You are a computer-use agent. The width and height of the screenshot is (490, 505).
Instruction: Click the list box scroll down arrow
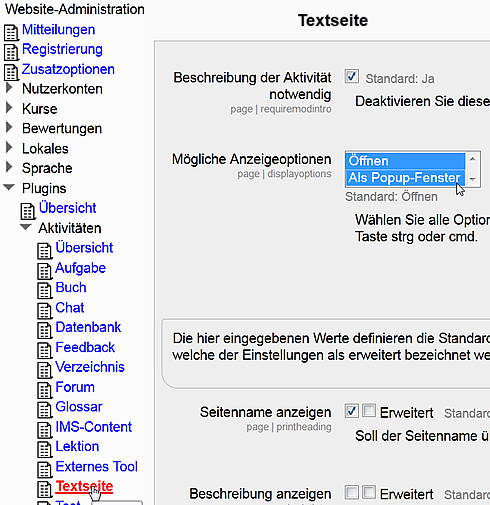pos(472,179)
